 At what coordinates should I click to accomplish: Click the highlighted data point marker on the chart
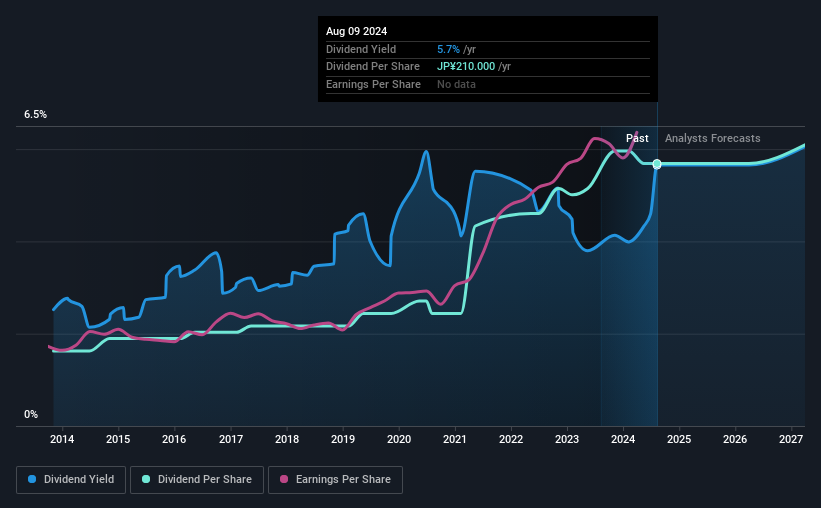click(657, 164)
